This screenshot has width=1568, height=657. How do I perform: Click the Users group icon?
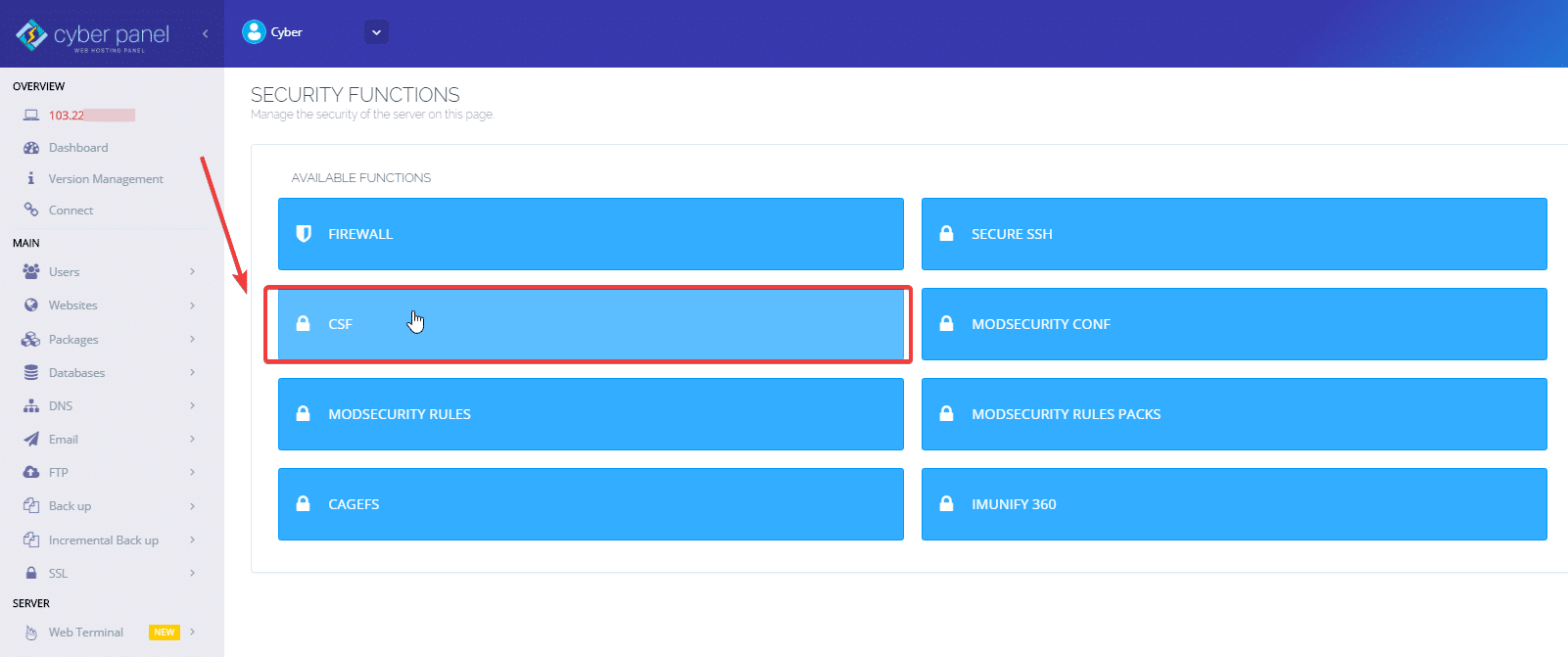click(x=31, y=271)
